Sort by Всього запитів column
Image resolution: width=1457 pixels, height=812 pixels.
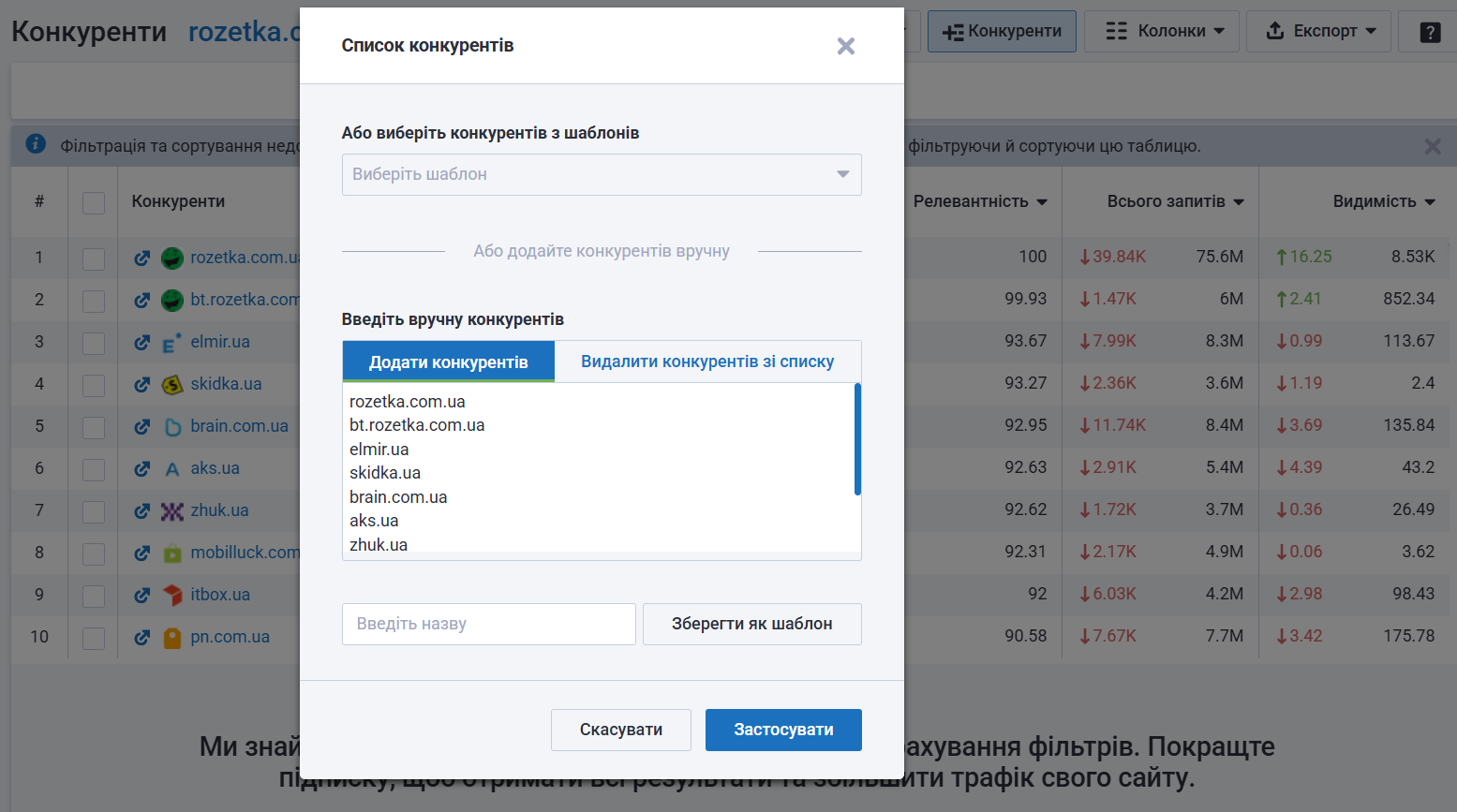tap(1175, 201)
